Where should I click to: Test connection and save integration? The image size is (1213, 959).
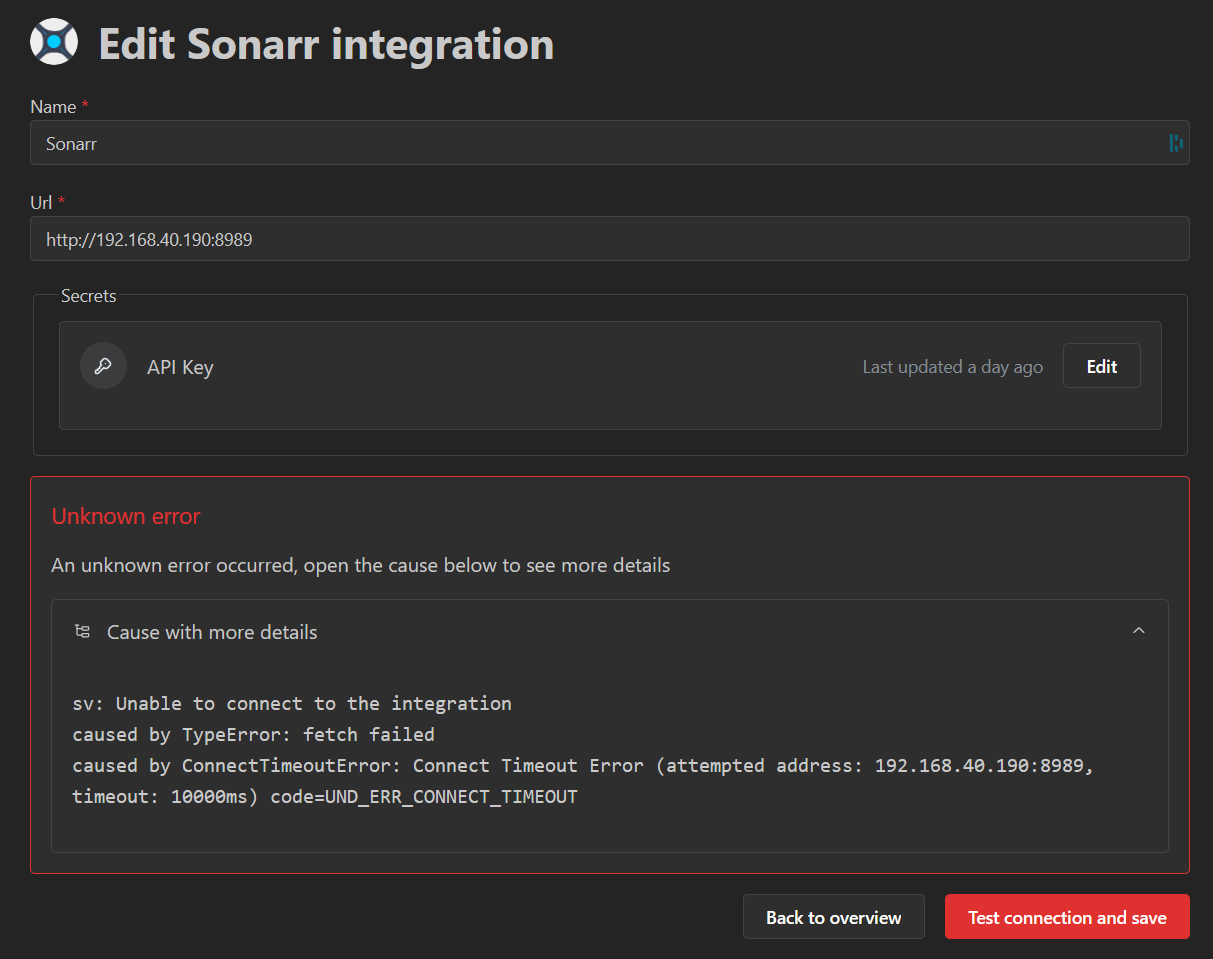pos(1067,917)
